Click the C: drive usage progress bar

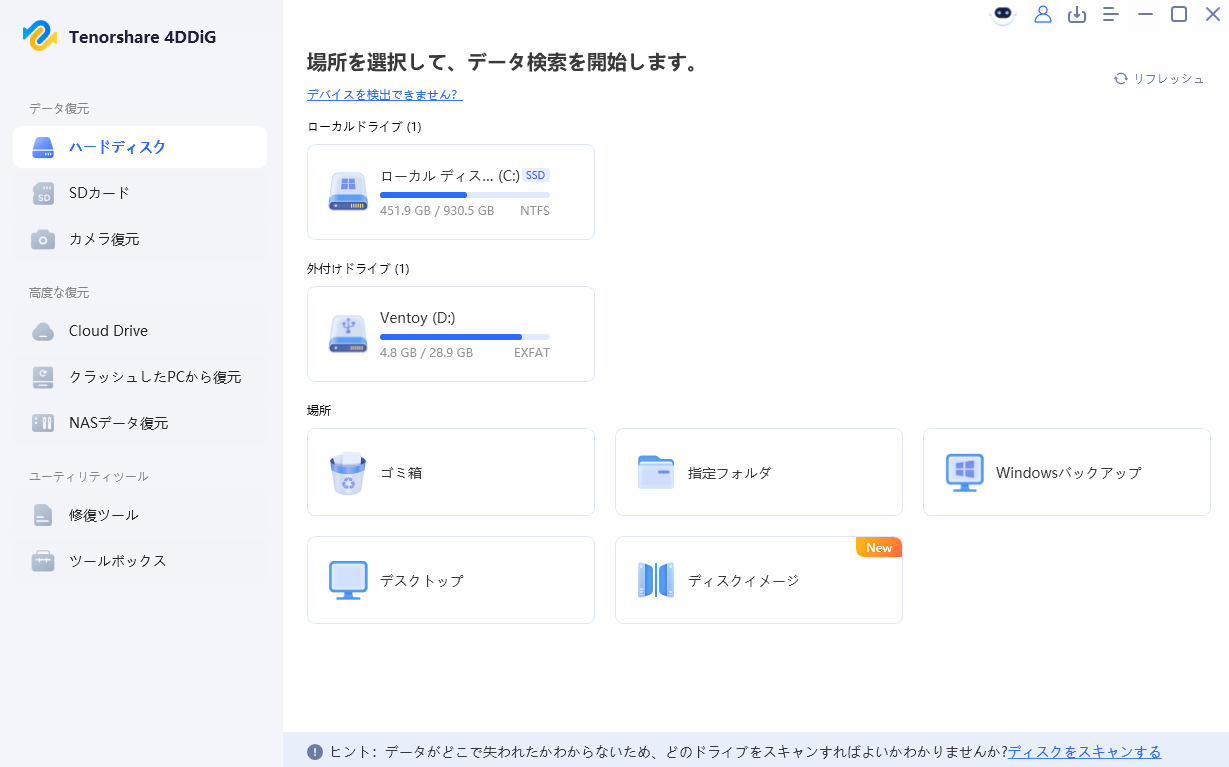[x=465, y=195]
